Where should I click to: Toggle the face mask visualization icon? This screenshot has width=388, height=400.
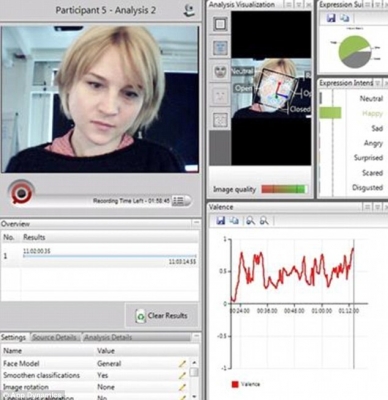220,72
